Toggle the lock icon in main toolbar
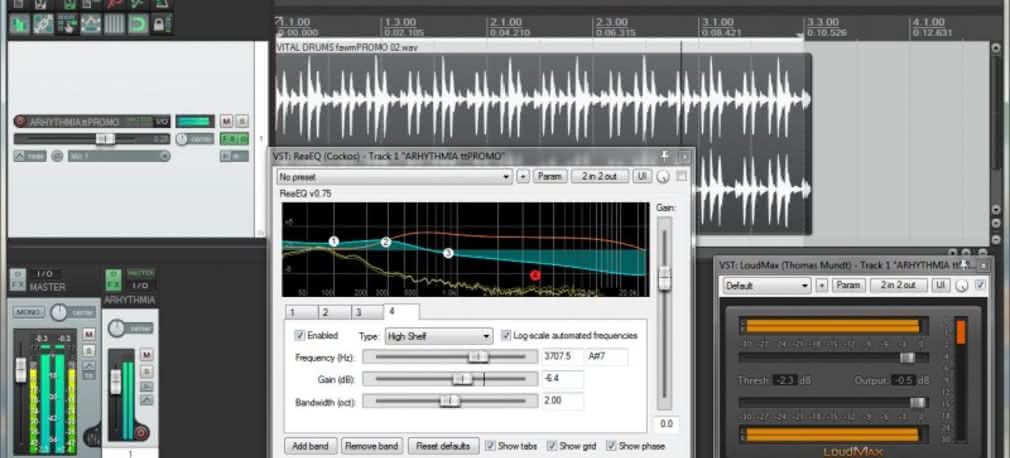 click(162, 24)
